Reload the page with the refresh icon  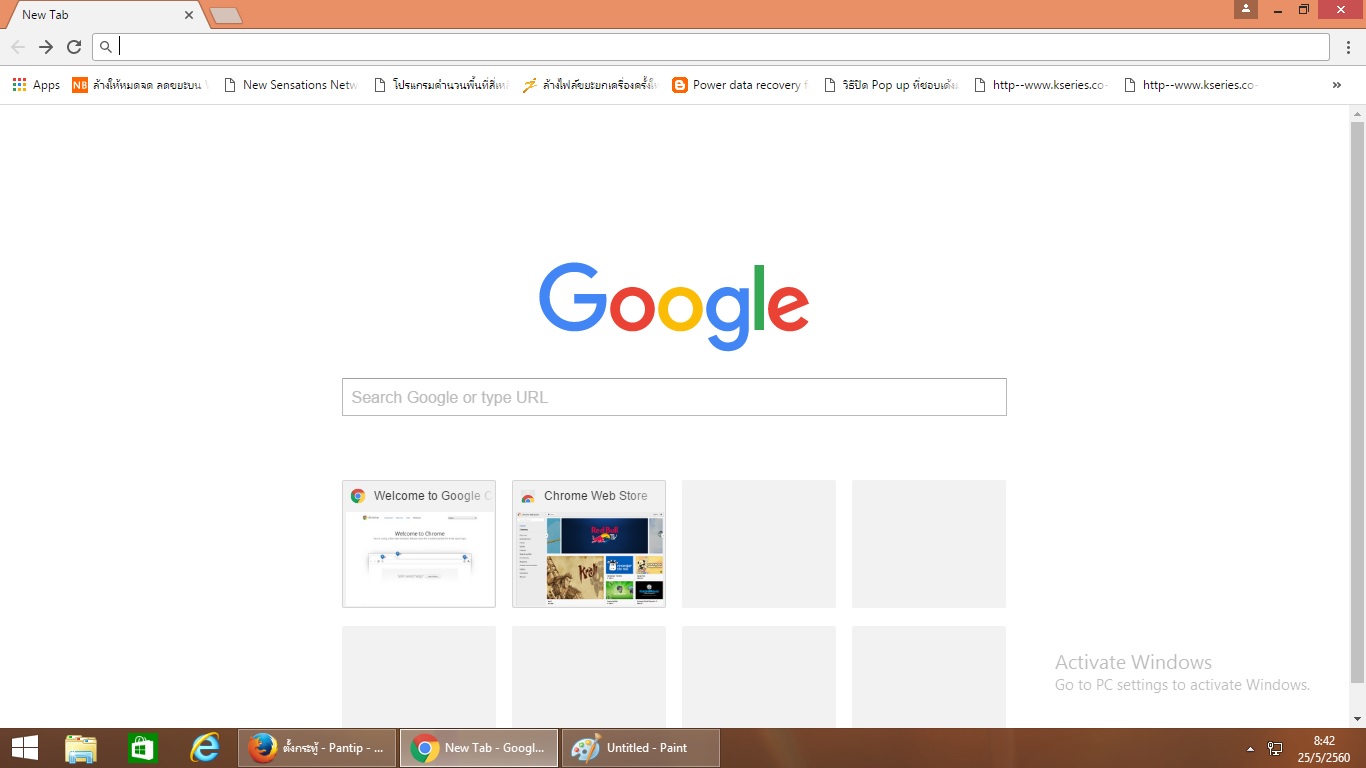tap(74, 47)
